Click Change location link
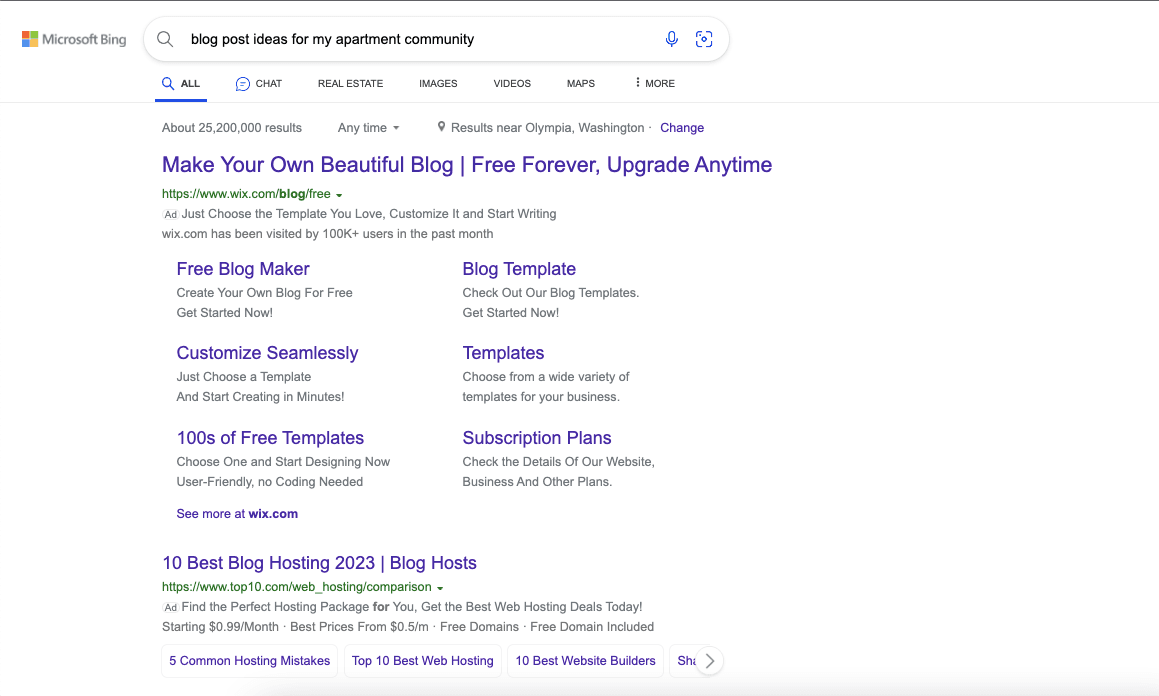Image resolution: width=1159 pixels, height=696 pixels. coord(682,128)
